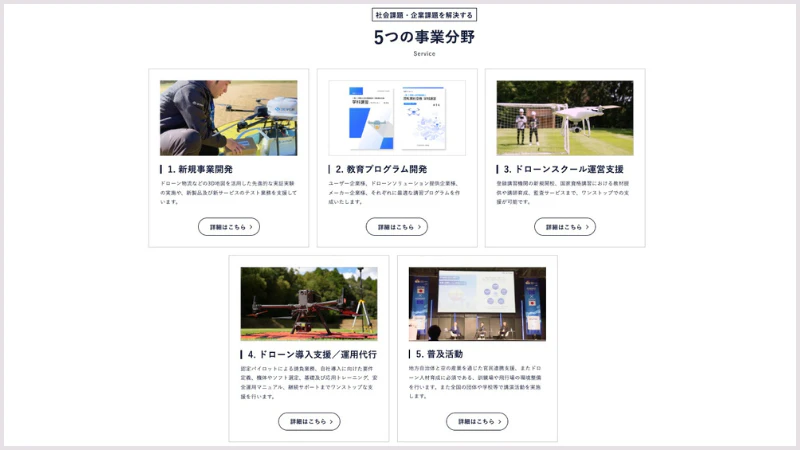This screenshot has width=800, height=450.
Task: Click the conference stage panel photo
Action: point(477,304)
